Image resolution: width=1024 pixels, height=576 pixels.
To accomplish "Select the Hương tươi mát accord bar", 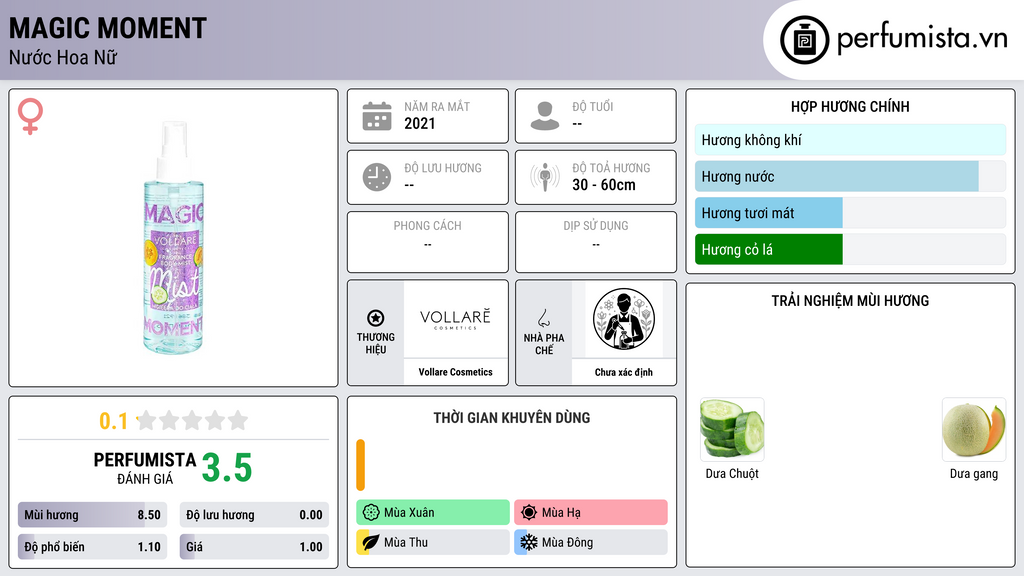I will [850, 213].
